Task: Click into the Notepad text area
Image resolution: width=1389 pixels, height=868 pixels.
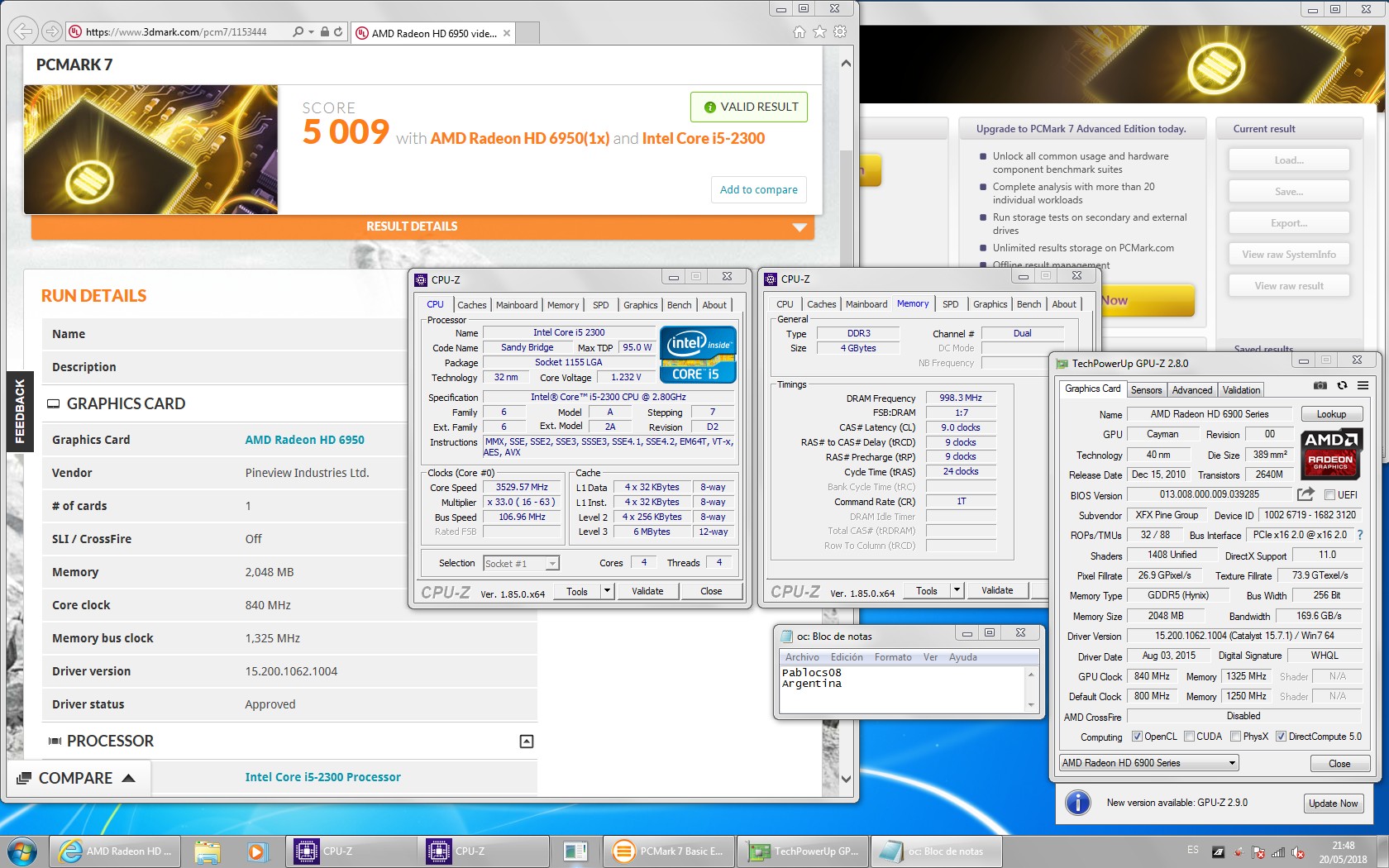Action: tap(901, 689)
